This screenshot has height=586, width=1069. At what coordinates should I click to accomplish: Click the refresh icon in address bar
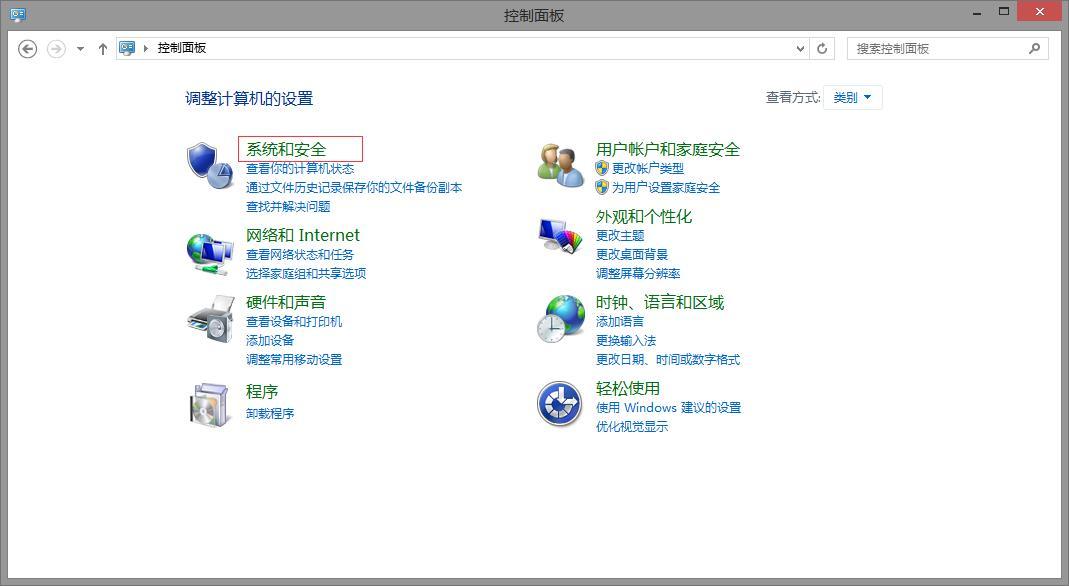[822, 48]
